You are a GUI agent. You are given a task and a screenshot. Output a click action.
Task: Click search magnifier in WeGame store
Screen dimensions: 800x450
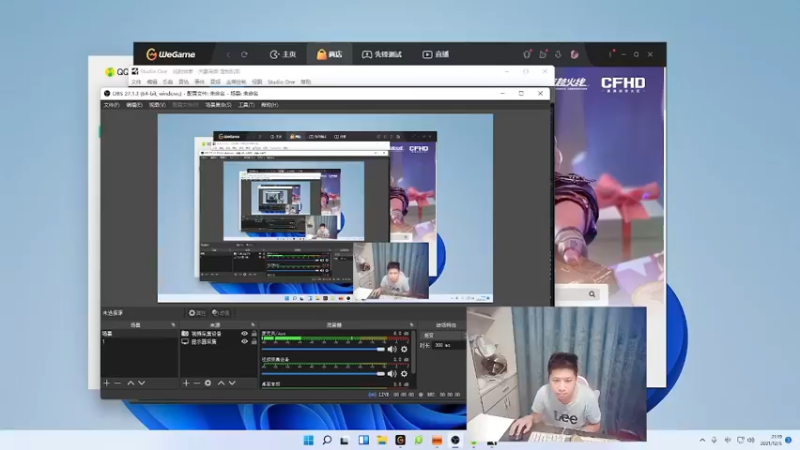[592, 294]
